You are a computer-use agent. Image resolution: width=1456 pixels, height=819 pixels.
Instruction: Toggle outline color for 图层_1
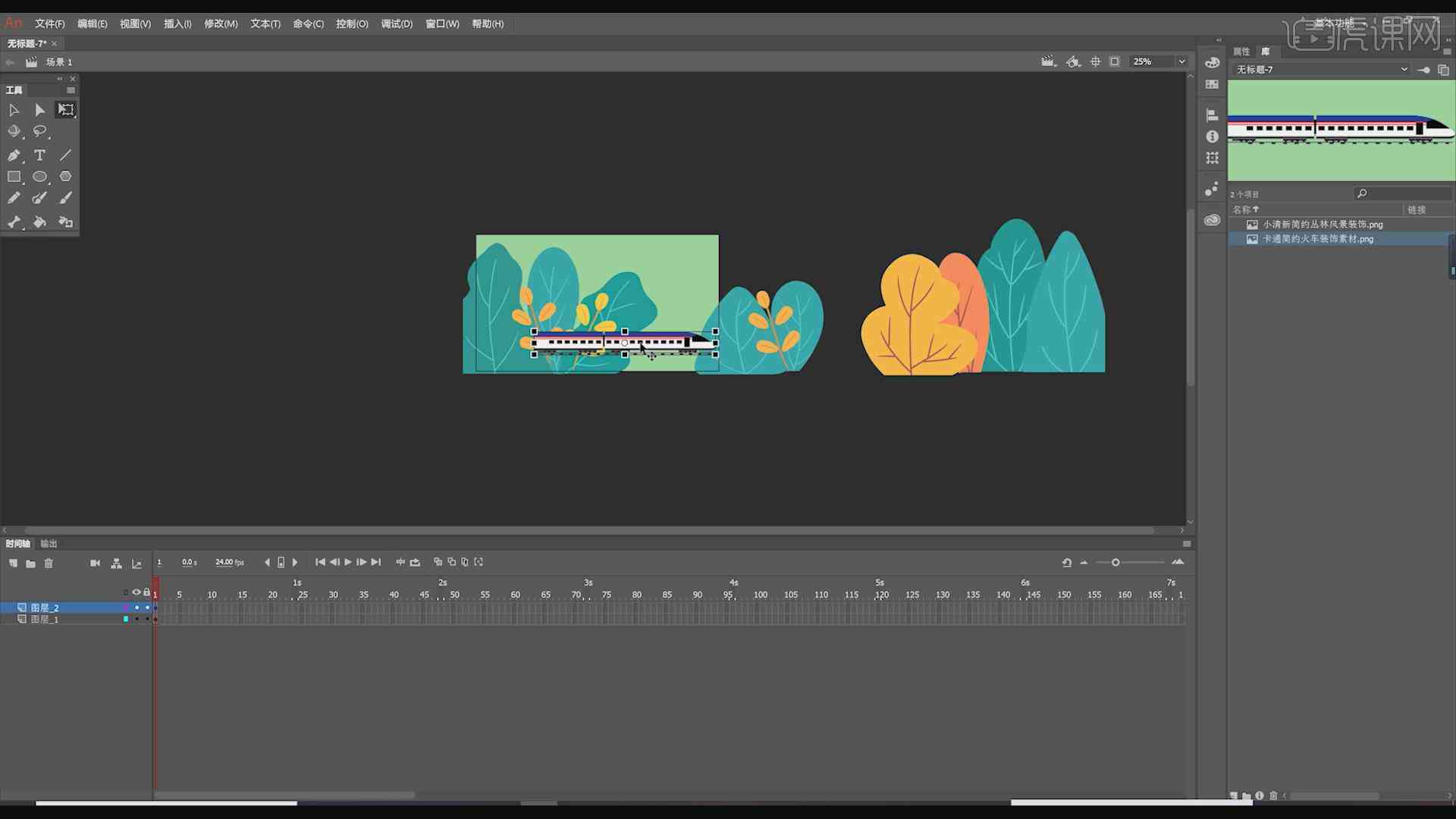click(x=126, y=619)
